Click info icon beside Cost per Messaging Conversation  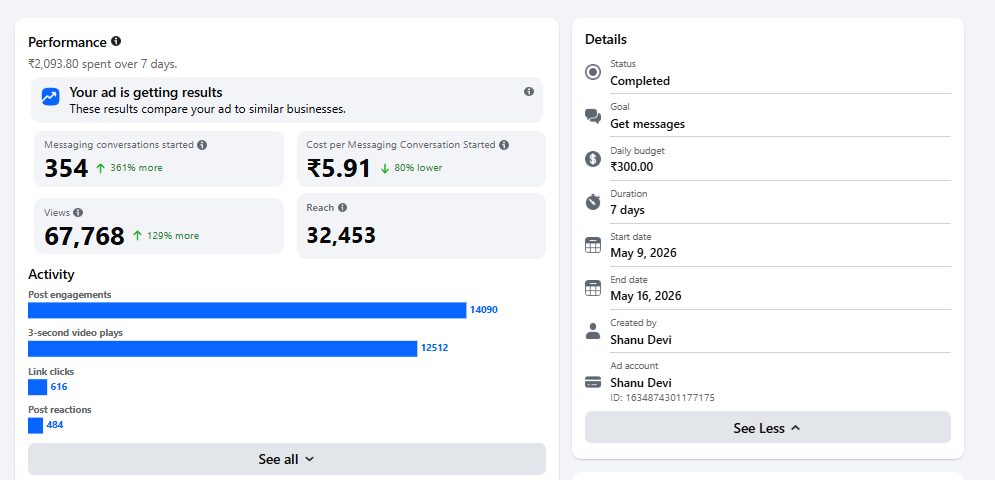(x=504, y=145)
